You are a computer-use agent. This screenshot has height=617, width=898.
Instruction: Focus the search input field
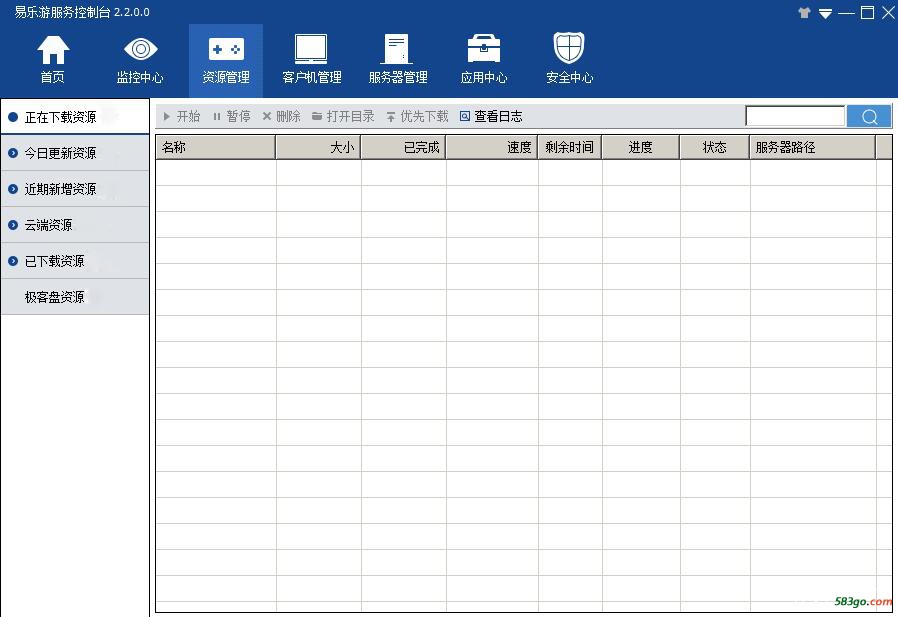tap(795, 116)
